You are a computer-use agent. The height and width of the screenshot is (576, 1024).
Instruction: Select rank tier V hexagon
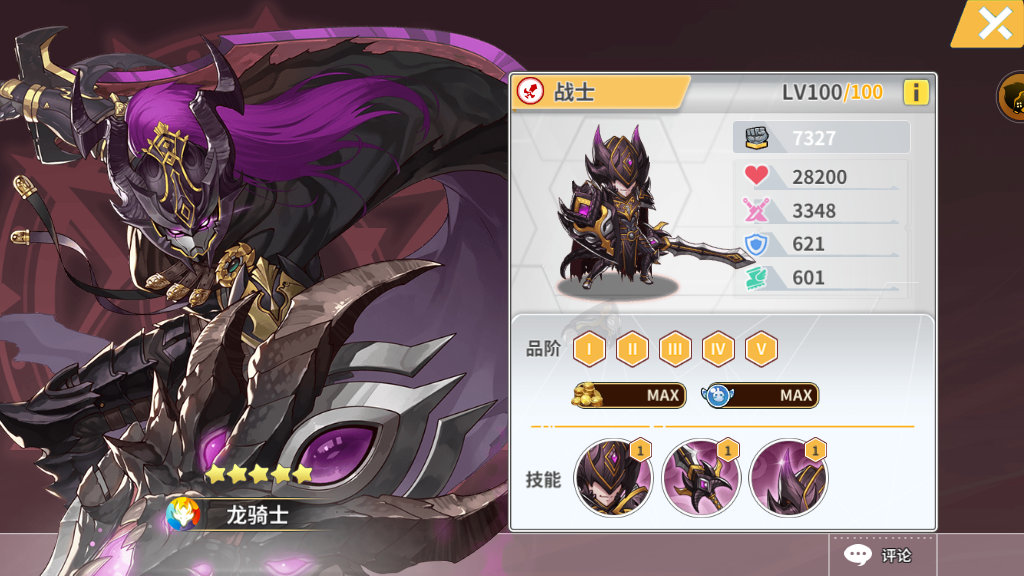pyautogui.click(x=761, y=349)
